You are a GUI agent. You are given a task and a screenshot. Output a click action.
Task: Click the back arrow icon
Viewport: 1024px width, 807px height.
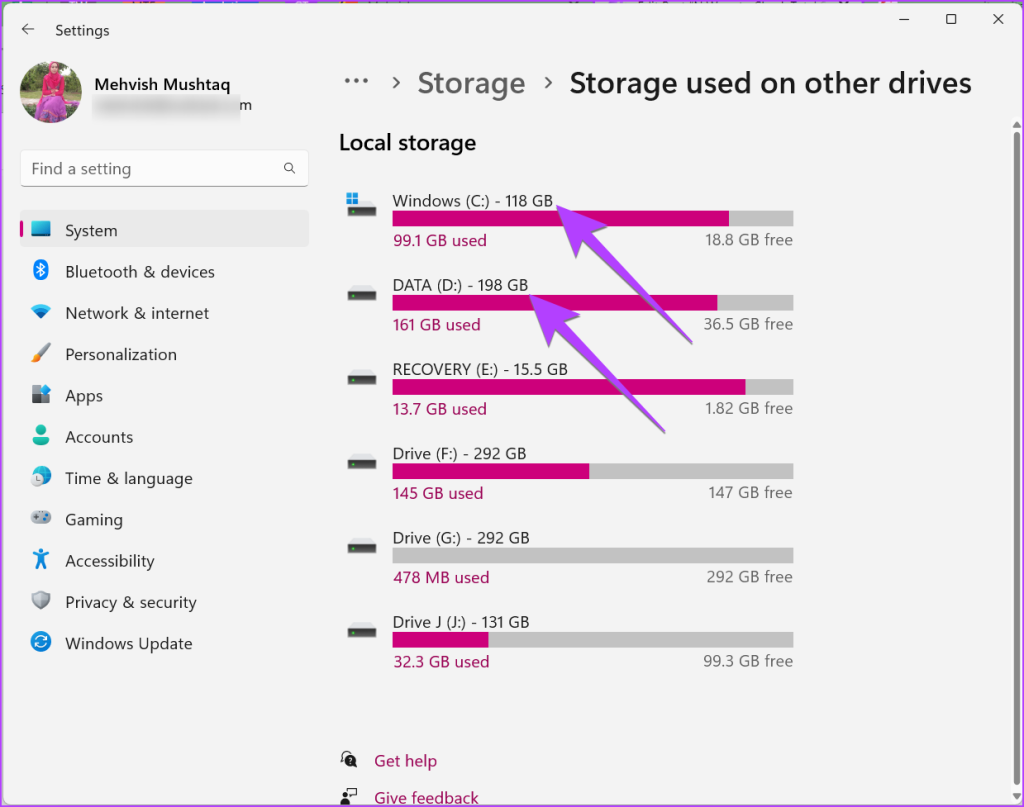[28, 30]
